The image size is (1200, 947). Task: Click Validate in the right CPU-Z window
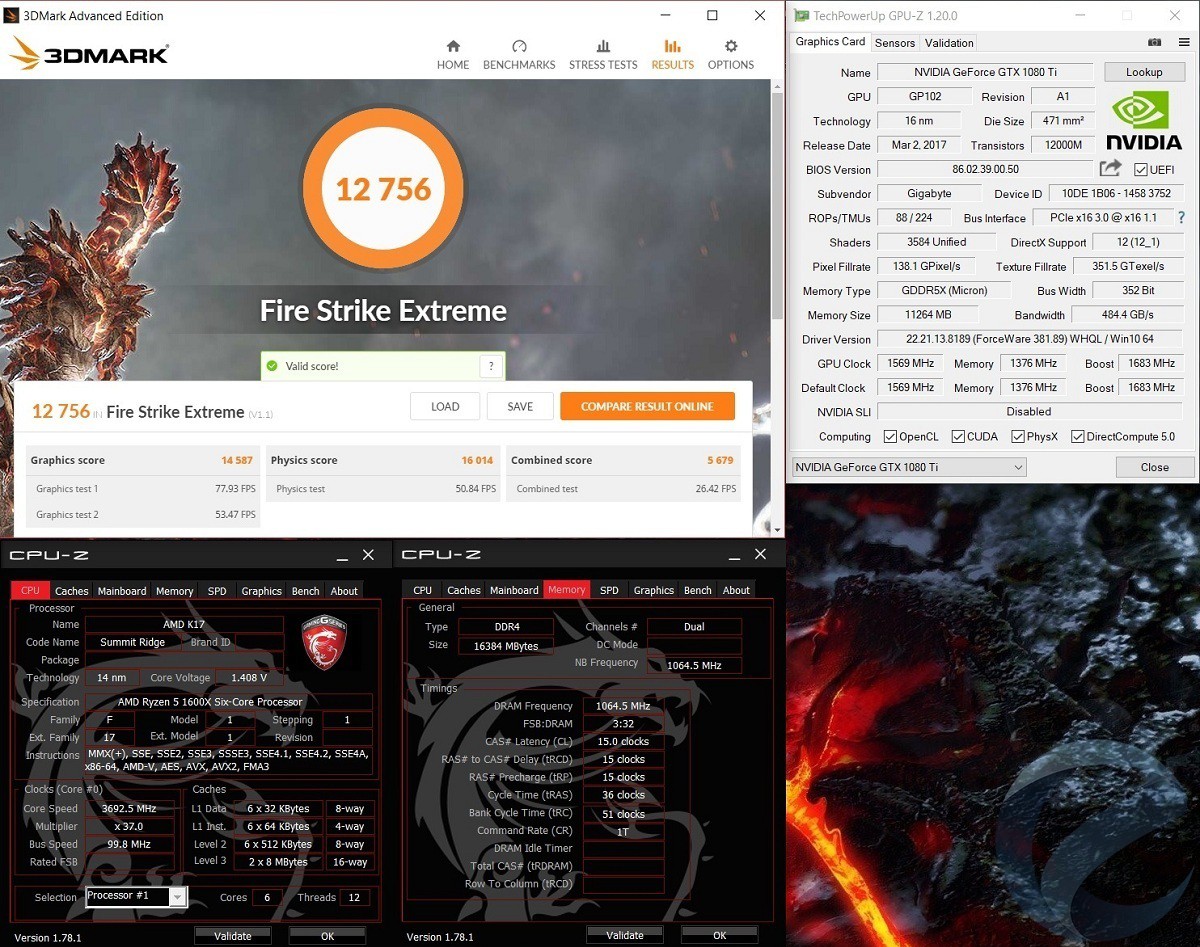pyautogui.click(x=625, y=935)
